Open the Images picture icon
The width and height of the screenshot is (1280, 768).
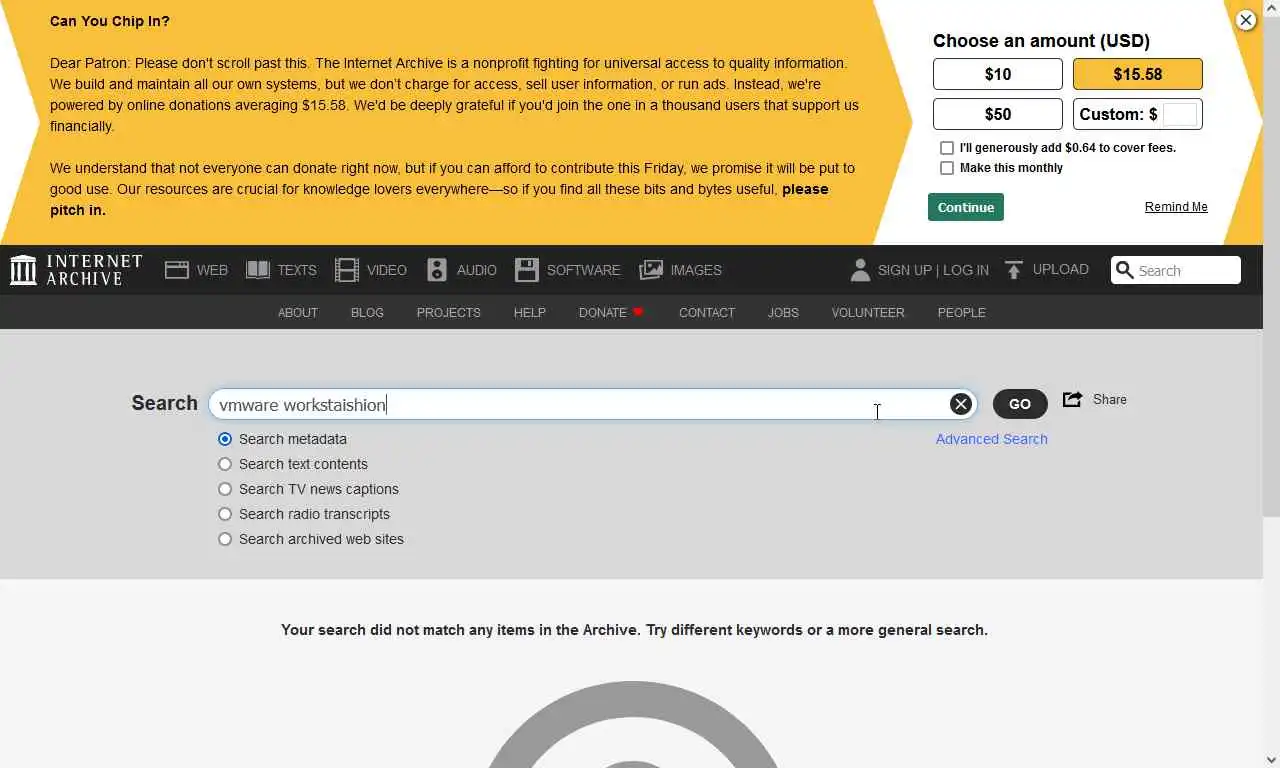coord(651,270)
